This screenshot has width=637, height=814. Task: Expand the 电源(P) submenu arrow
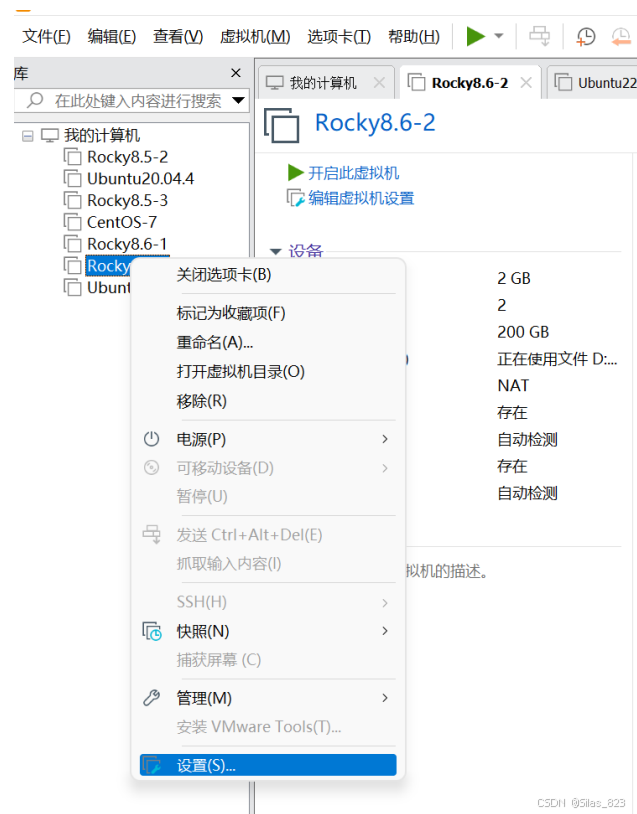(385, 439)
